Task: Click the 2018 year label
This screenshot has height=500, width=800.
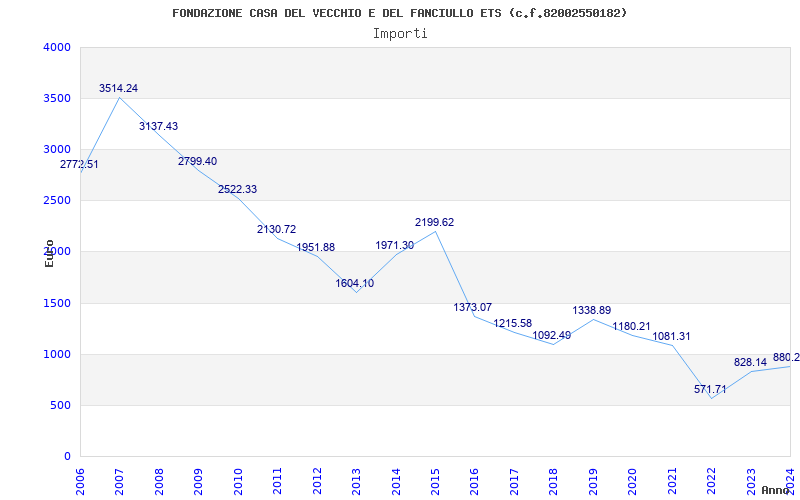Action: point(554,481)
